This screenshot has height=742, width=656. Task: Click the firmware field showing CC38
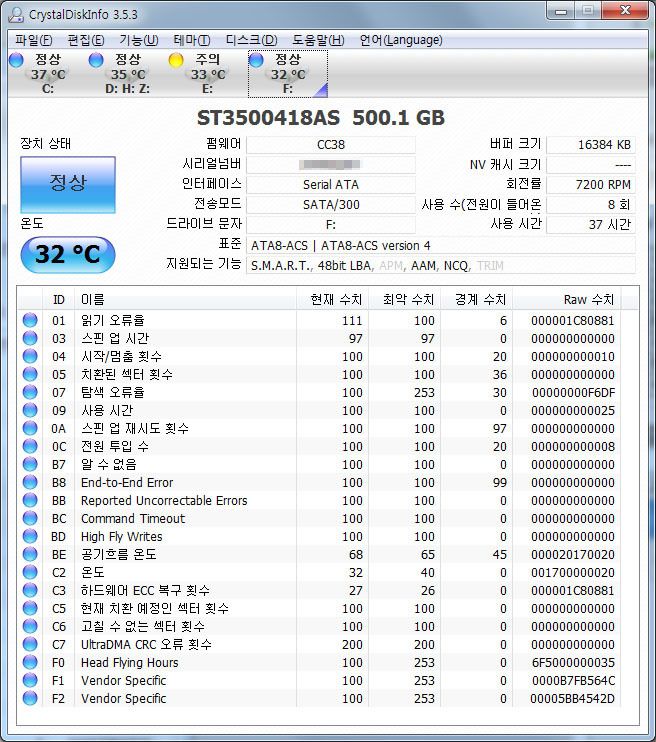[x=331, y=145]
